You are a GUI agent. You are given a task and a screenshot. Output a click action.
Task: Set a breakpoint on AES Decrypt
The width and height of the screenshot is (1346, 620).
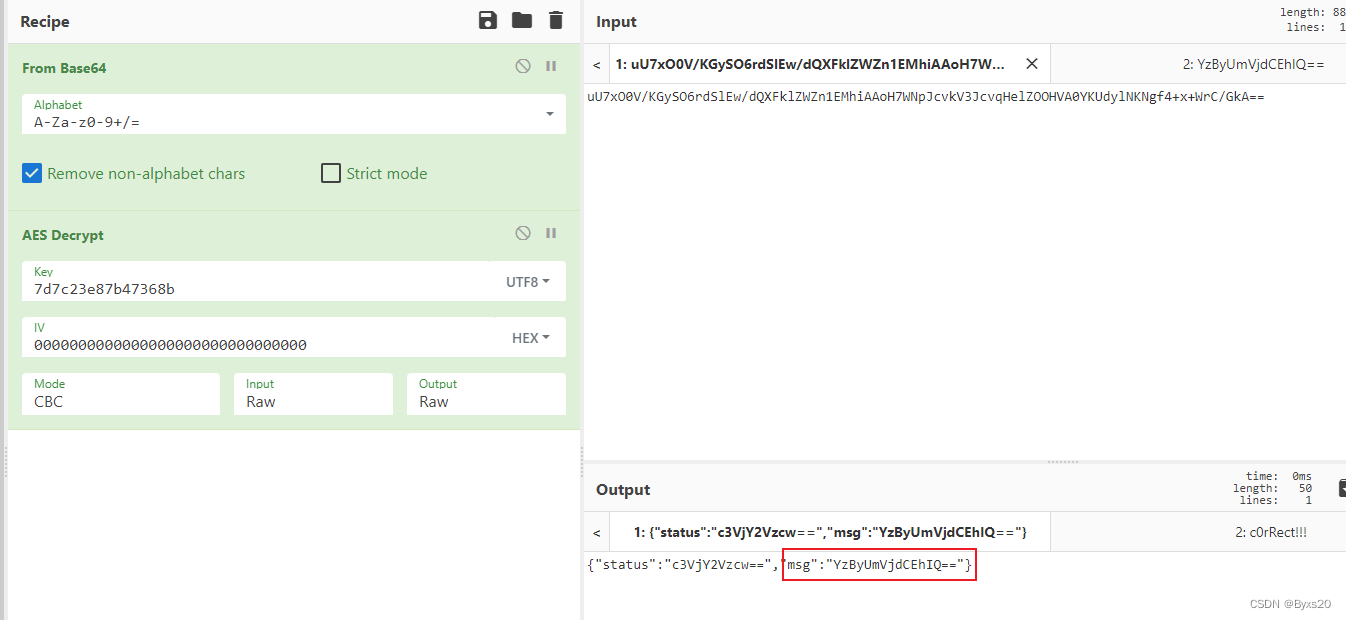(x=551, y=233)
